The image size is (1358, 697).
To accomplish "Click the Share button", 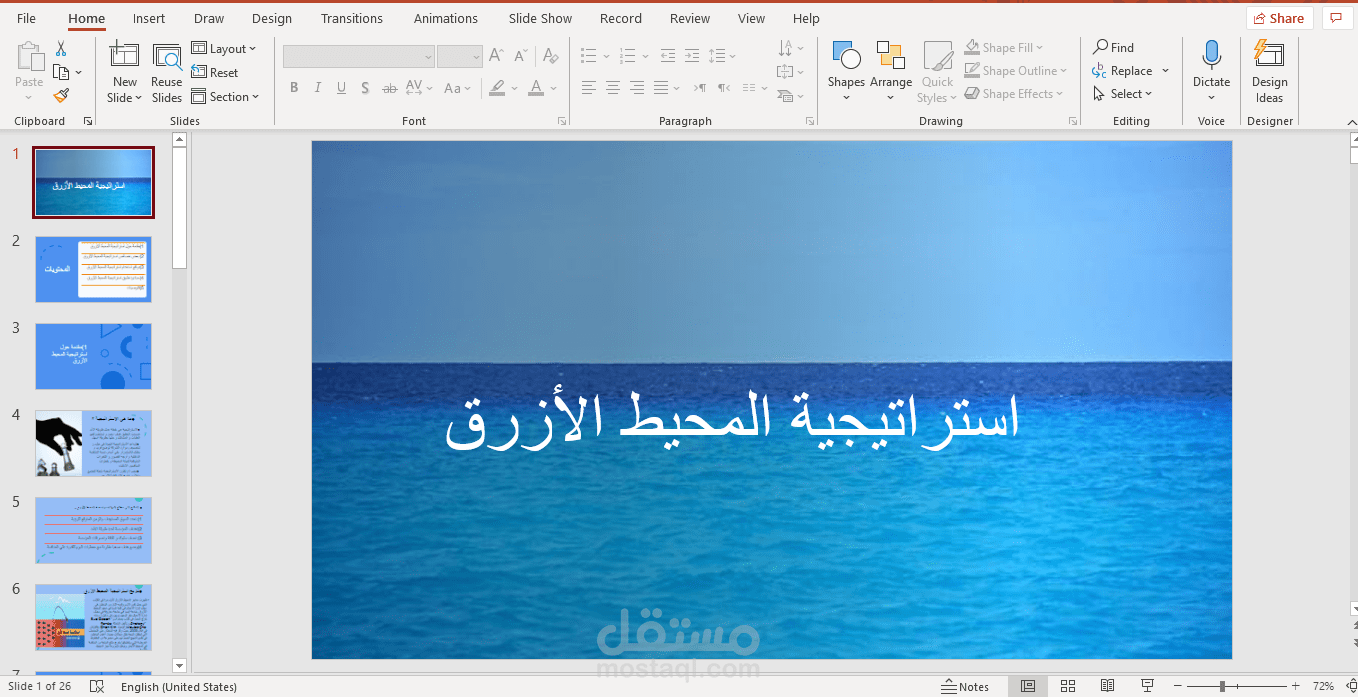I will click(x=1279, y=18).
